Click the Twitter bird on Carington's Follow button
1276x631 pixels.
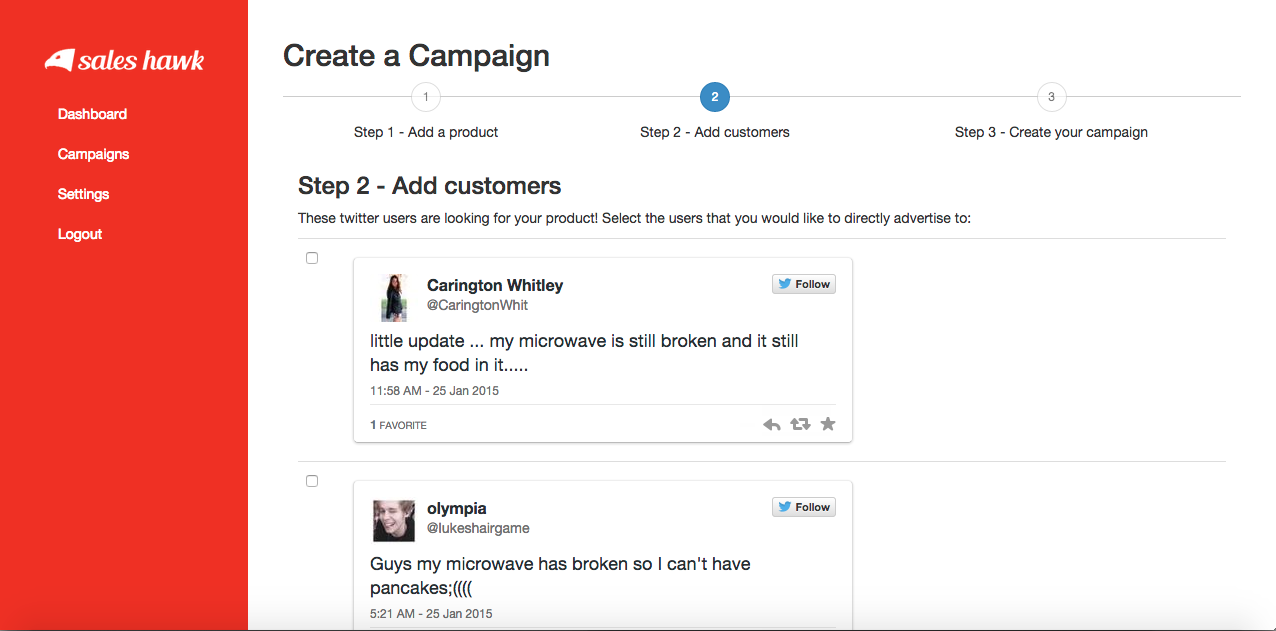784,283
